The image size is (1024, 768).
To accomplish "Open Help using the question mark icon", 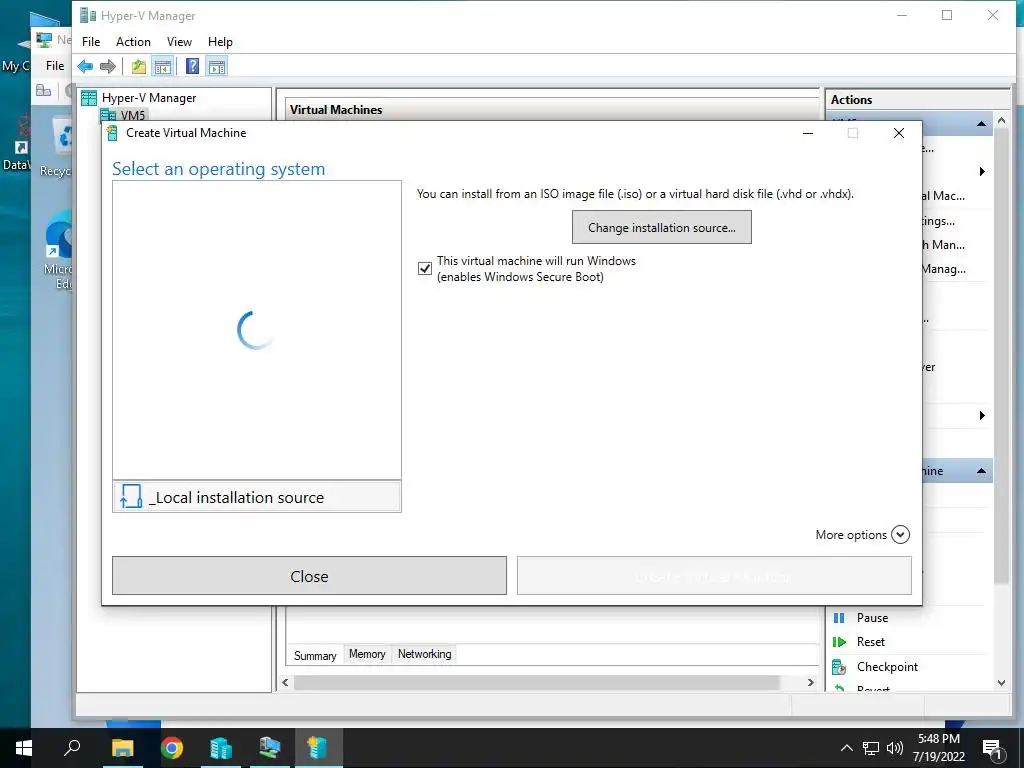I will coord(193,66).
